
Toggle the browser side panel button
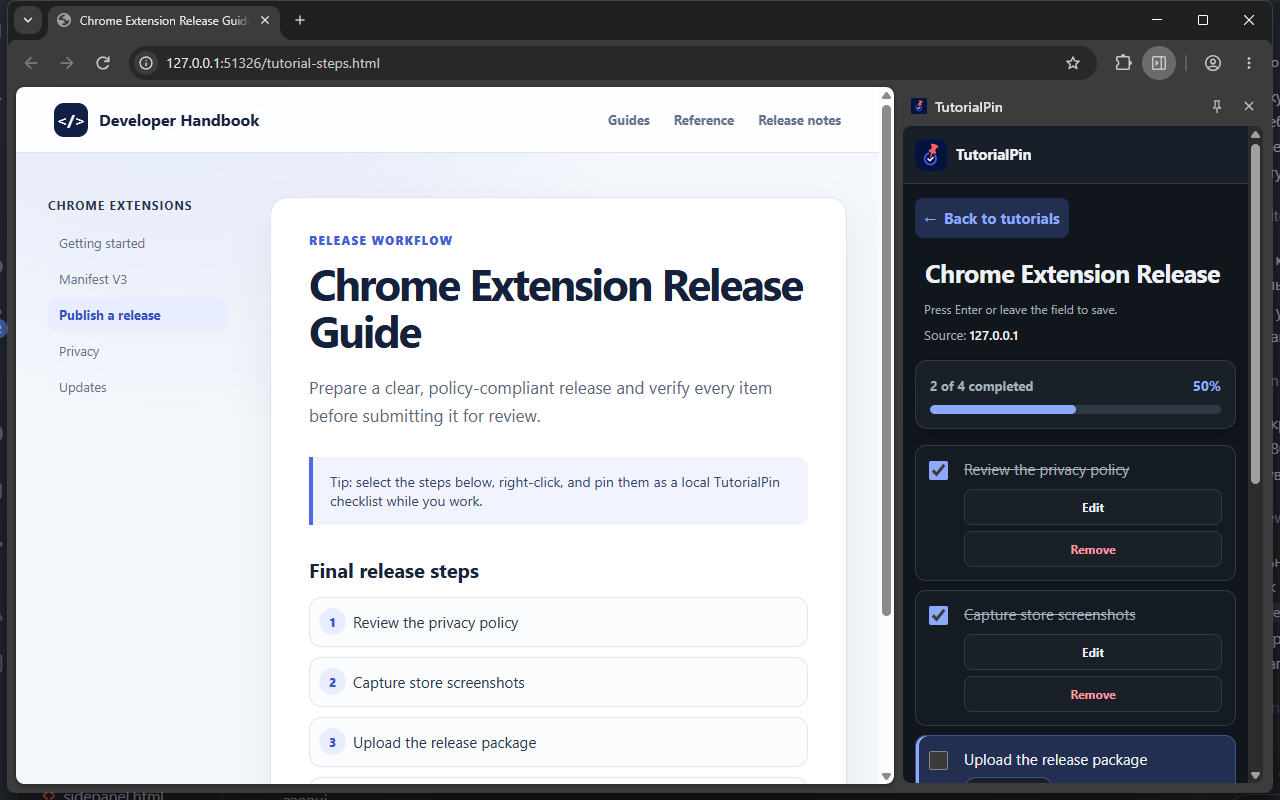(1159, 63)
